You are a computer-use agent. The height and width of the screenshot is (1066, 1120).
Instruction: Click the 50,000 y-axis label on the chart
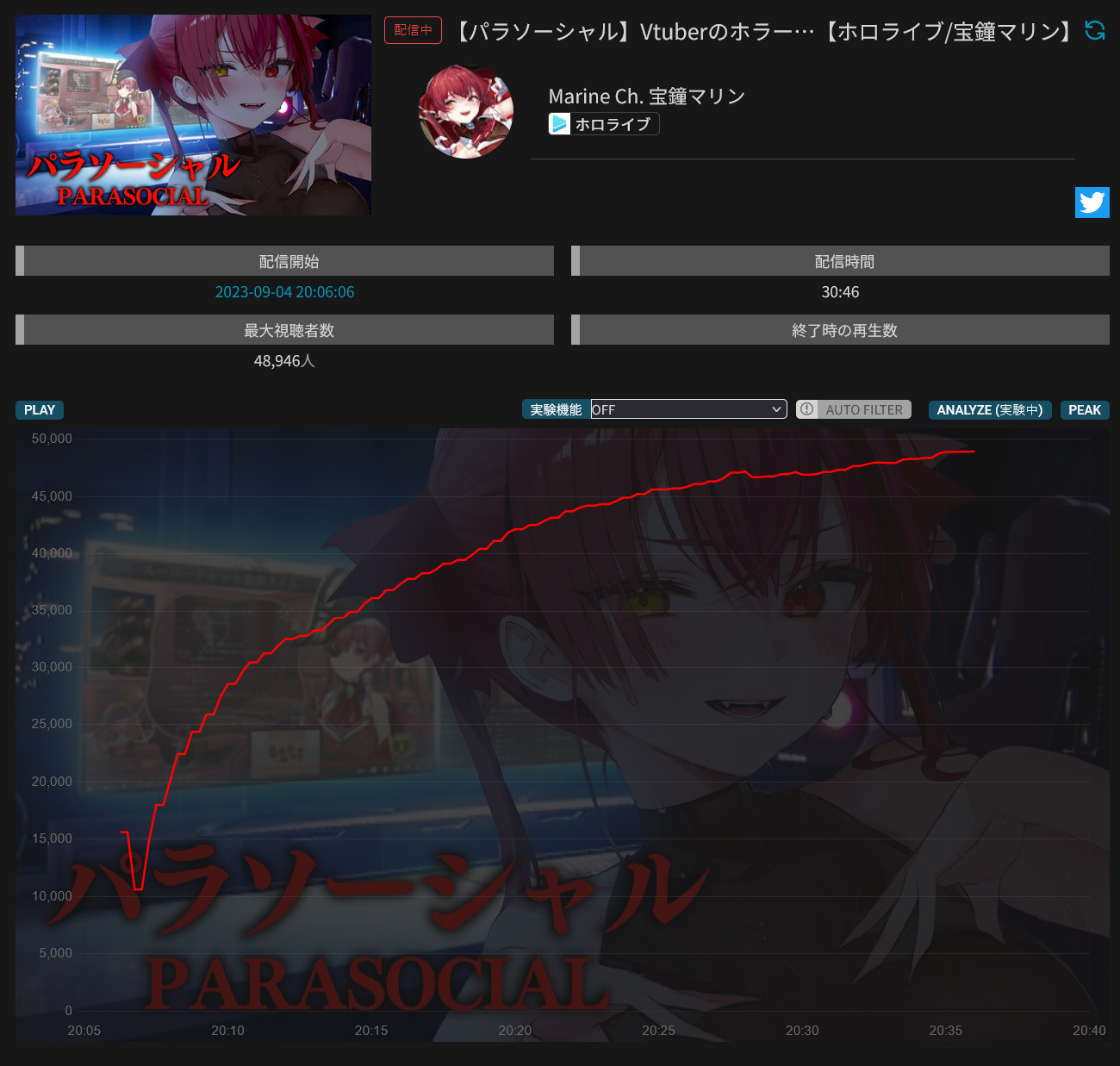coord(52,439)
